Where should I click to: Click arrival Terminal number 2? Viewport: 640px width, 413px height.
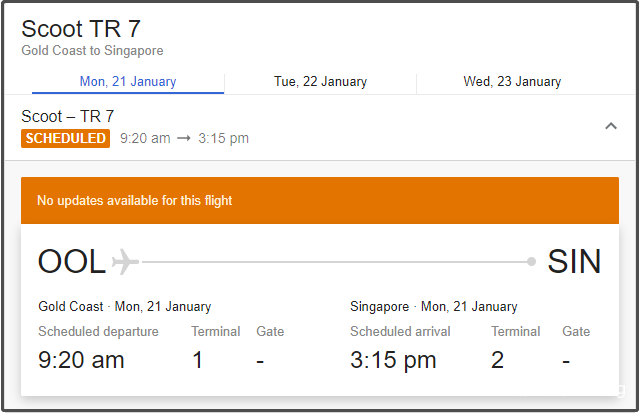[x=497, y=360]
